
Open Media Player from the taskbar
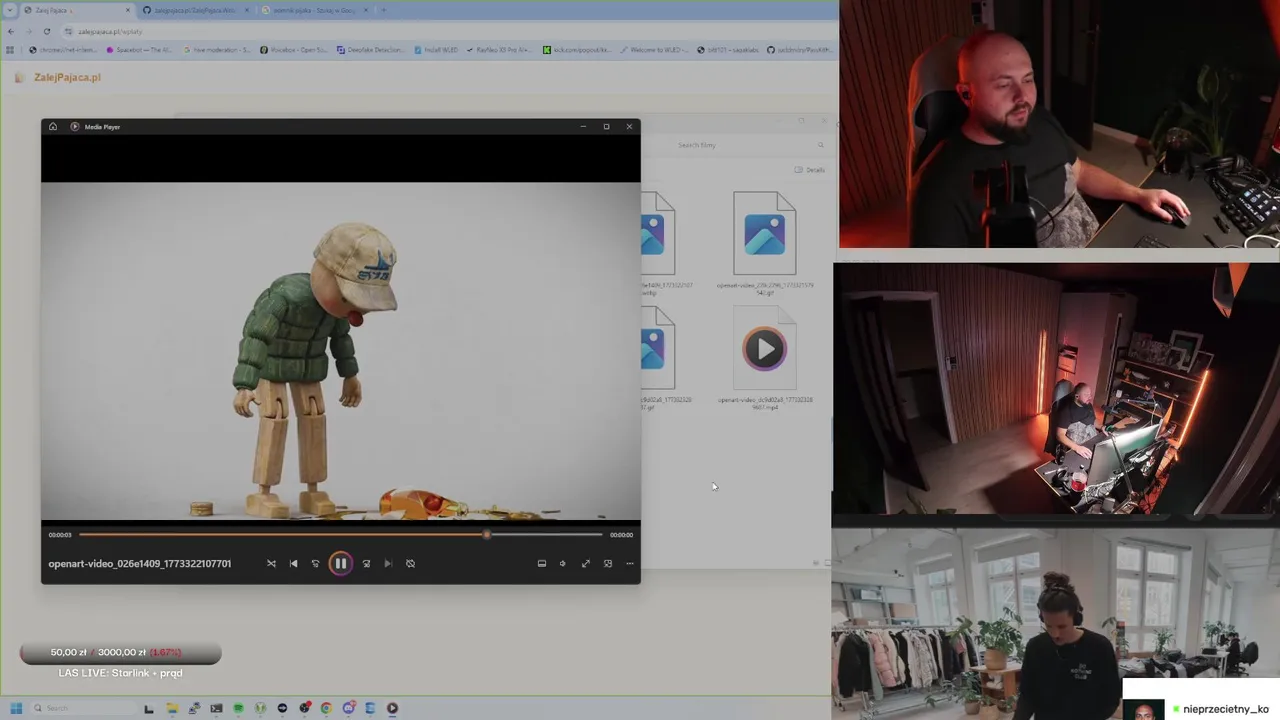click(x=392, y=708)
